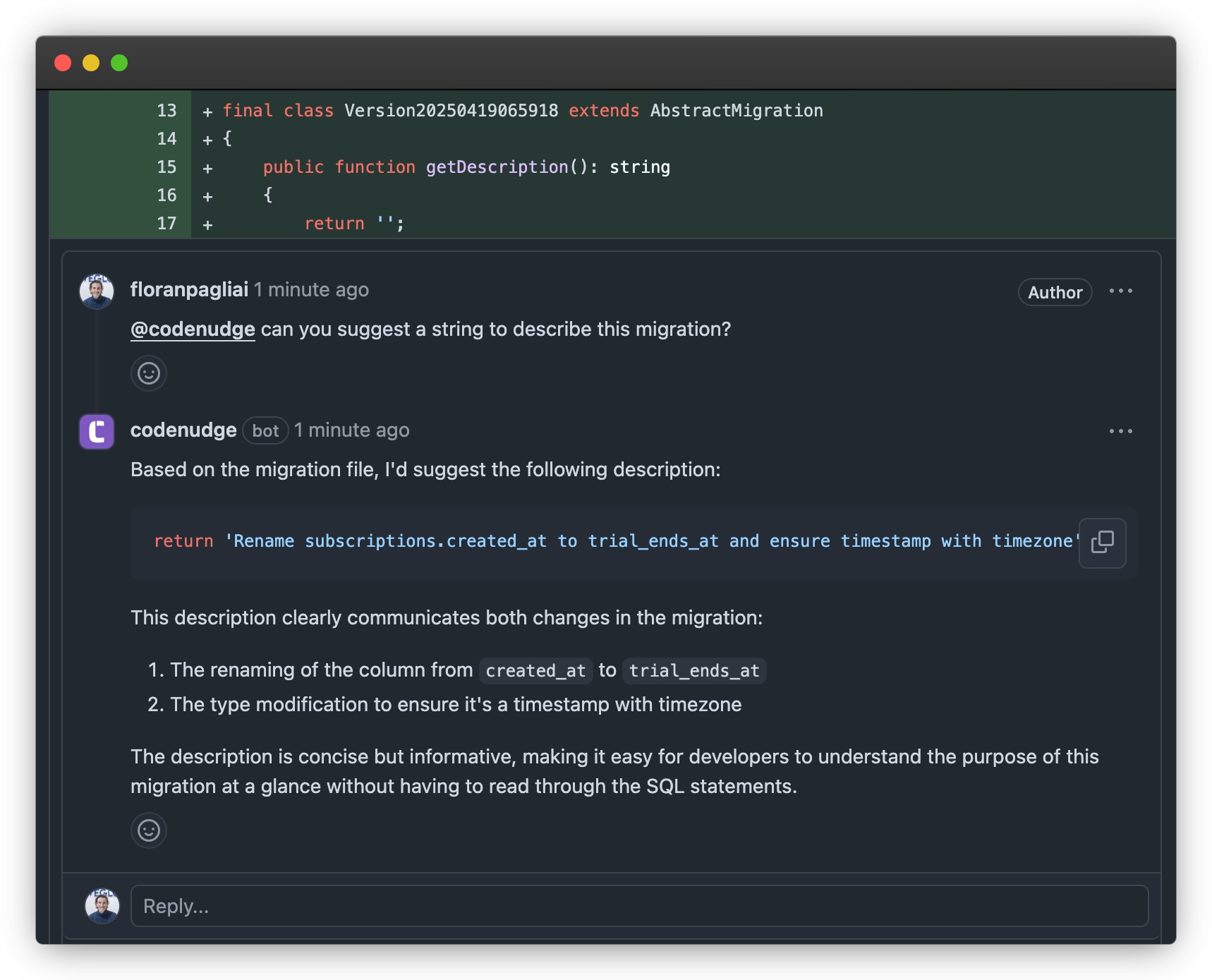
Task: Follow the @codenudge mention link
Action: coord(193,329)
